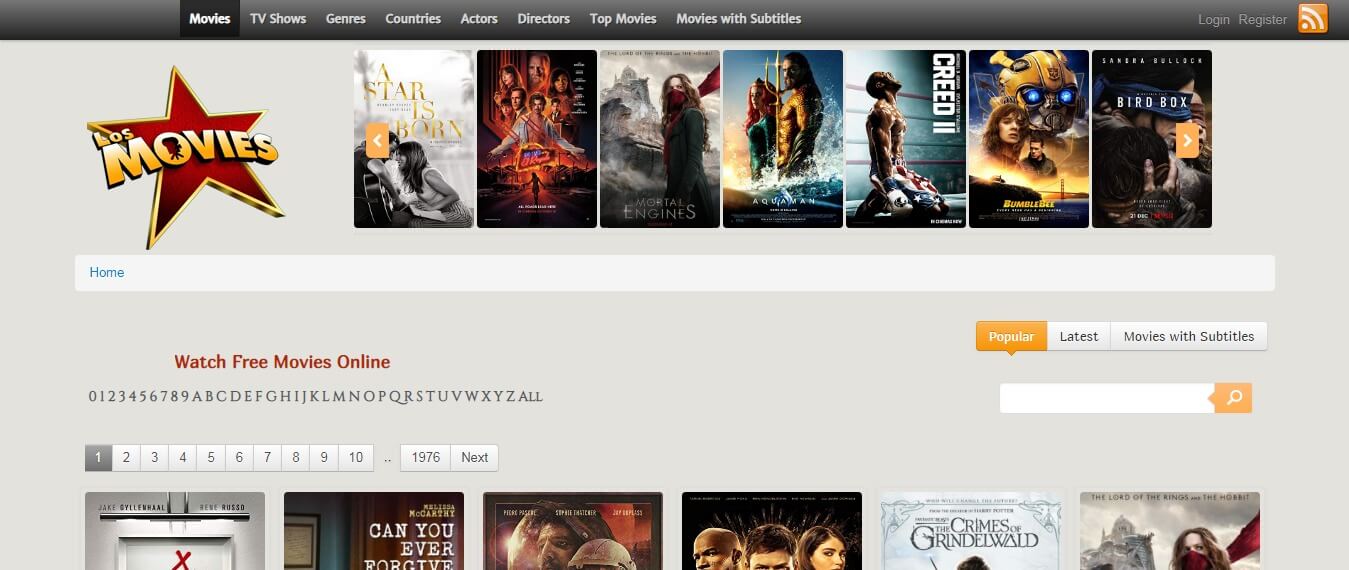
Task: Open the Bird Box poster
Action: click(1152, 139)
